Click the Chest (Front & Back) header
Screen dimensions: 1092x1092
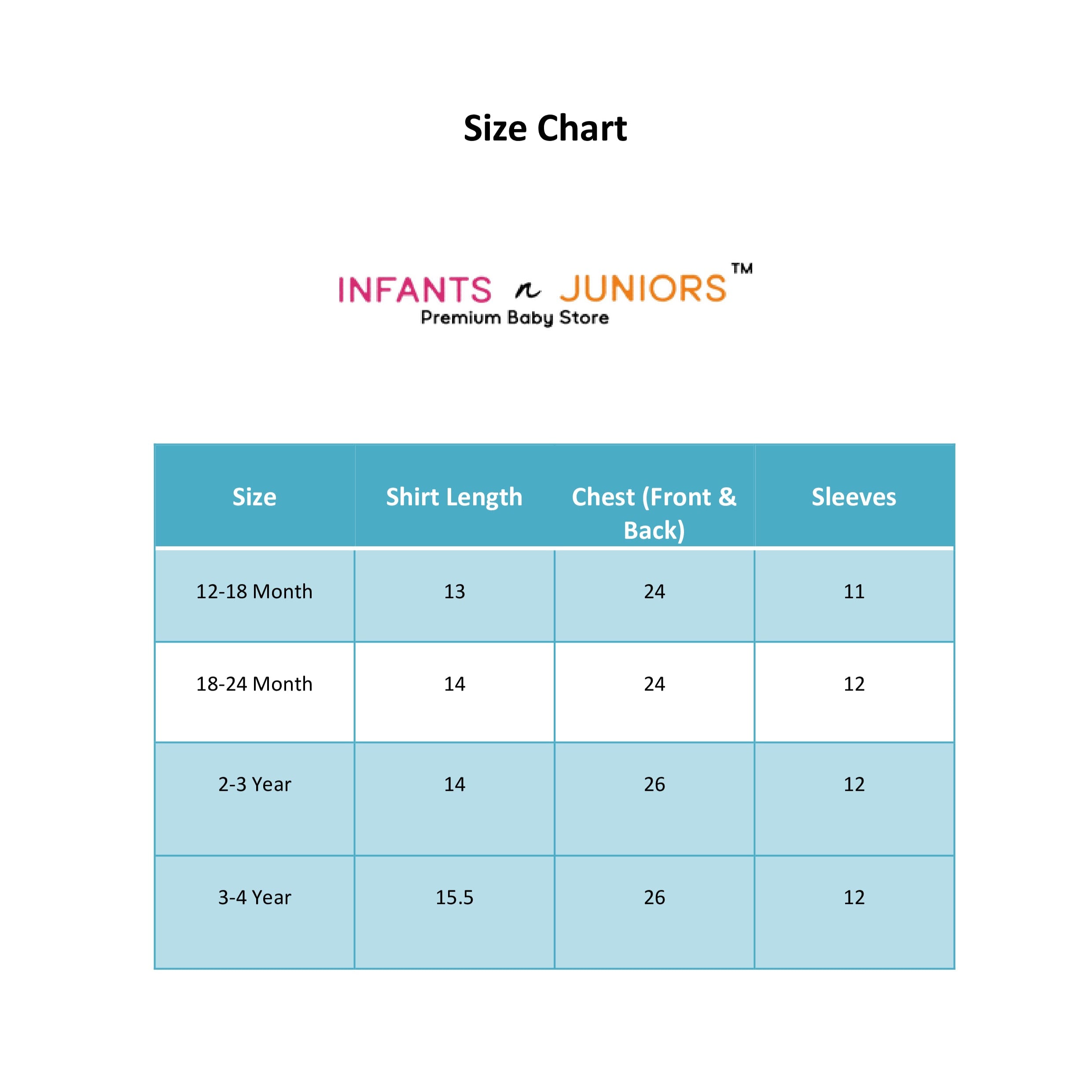(x=654, y=513)
